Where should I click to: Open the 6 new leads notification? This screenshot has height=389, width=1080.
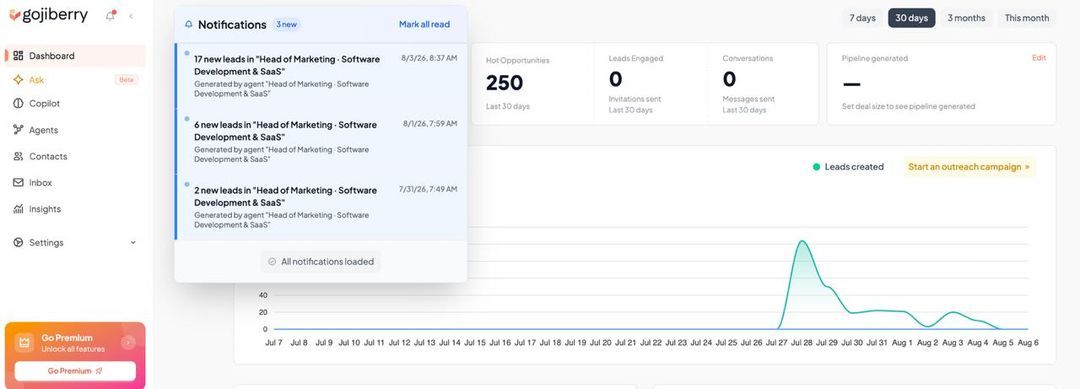321,141
